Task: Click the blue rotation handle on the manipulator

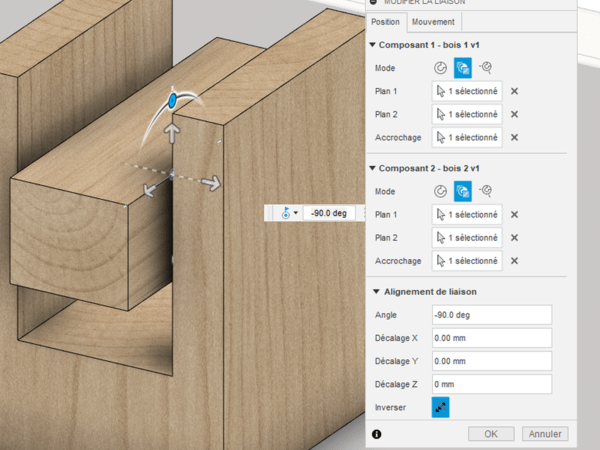Action: pos(173,101)
